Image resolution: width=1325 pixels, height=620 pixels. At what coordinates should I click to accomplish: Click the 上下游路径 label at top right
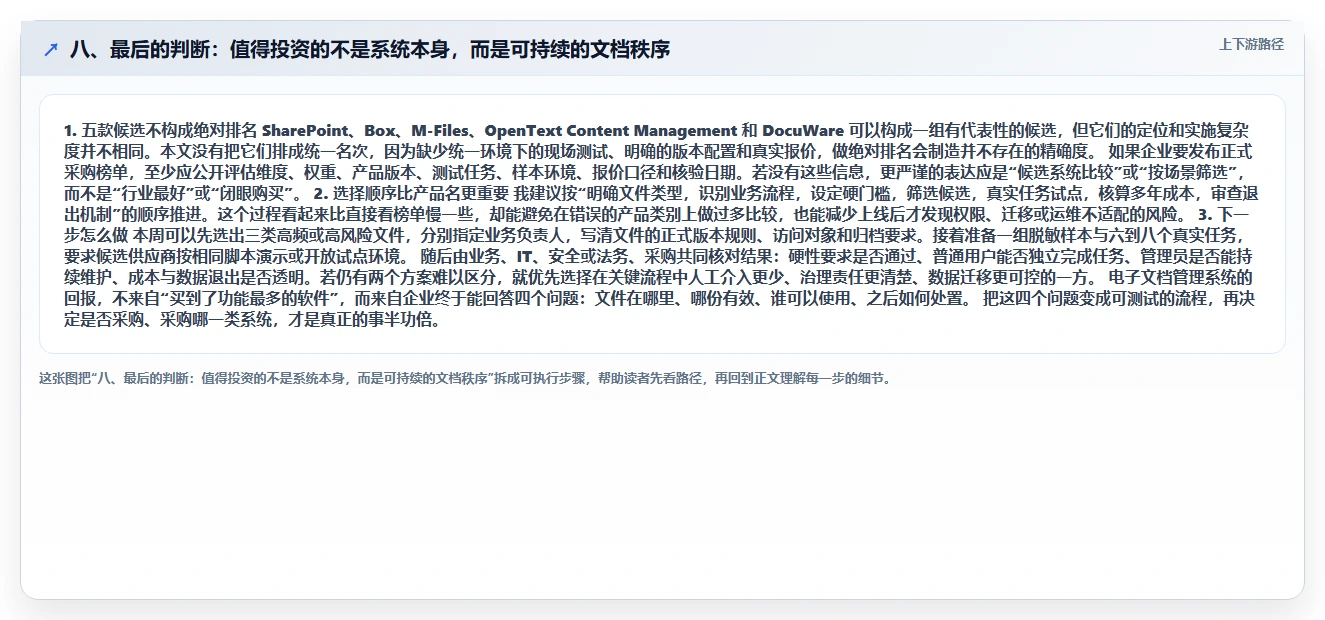[x=1251, y=44]
